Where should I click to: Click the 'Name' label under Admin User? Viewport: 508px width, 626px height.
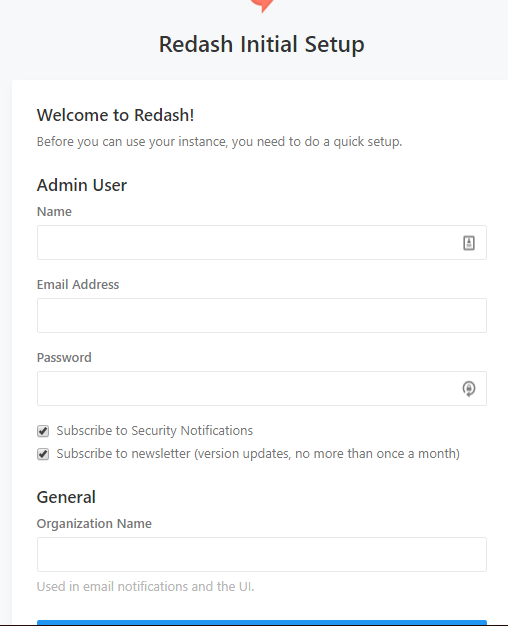click(54, 212)
